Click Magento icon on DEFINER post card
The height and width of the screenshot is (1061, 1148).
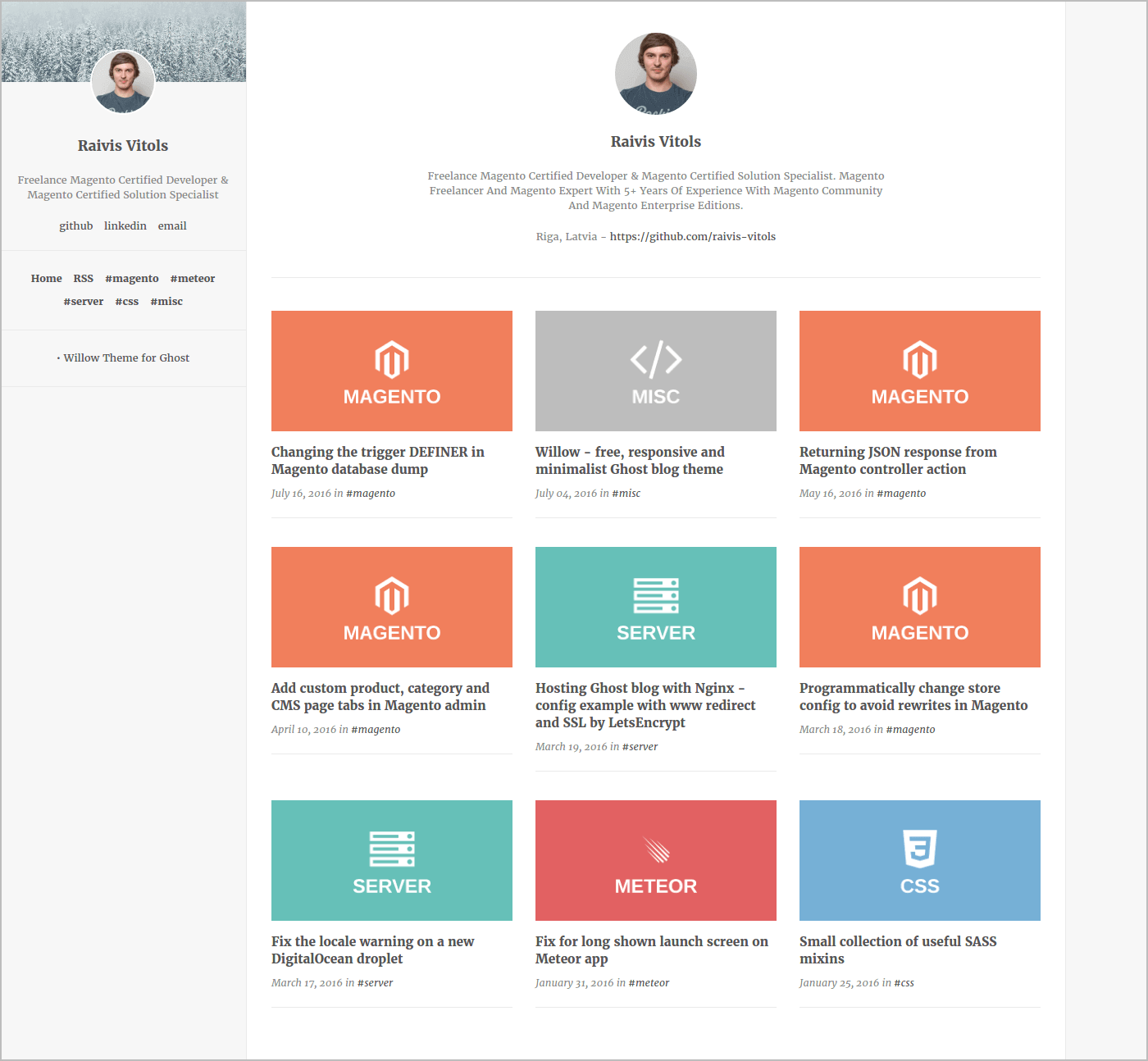pyautogui.click(x=392, y=360)
